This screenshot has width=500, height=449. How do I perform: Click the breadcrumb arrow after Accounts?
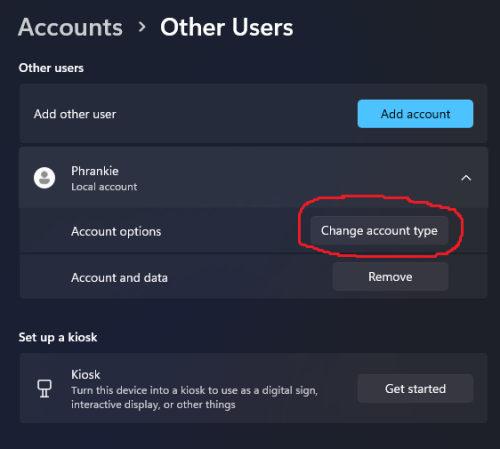[142, 27]
